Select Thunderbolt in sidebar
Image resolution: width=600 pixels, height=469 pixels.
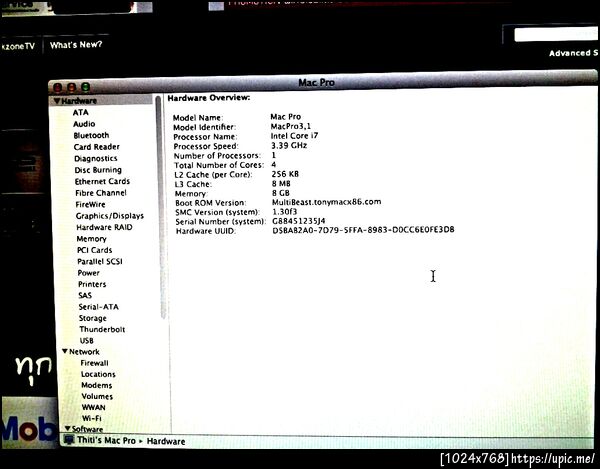click(103, 329)
